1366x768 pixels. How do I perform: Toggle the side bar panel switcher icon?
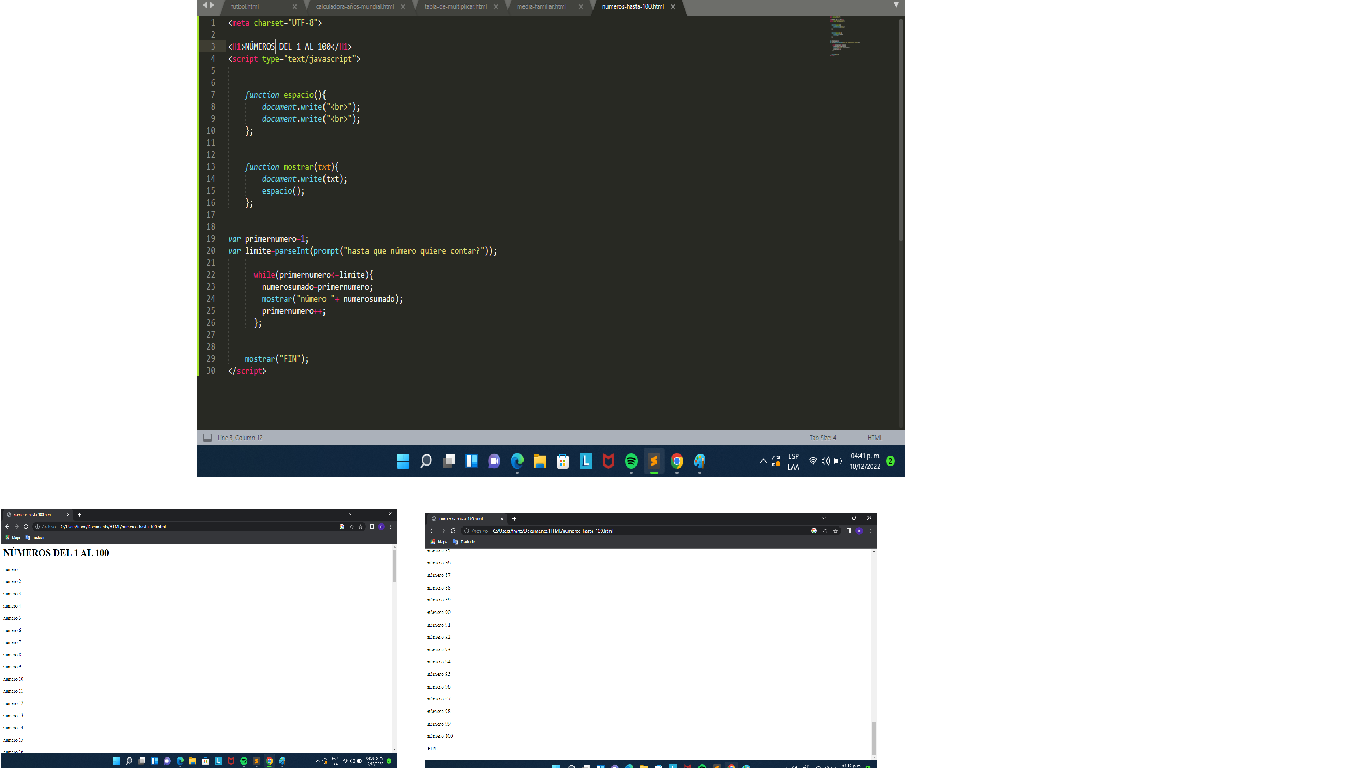[x=207, y=437]
